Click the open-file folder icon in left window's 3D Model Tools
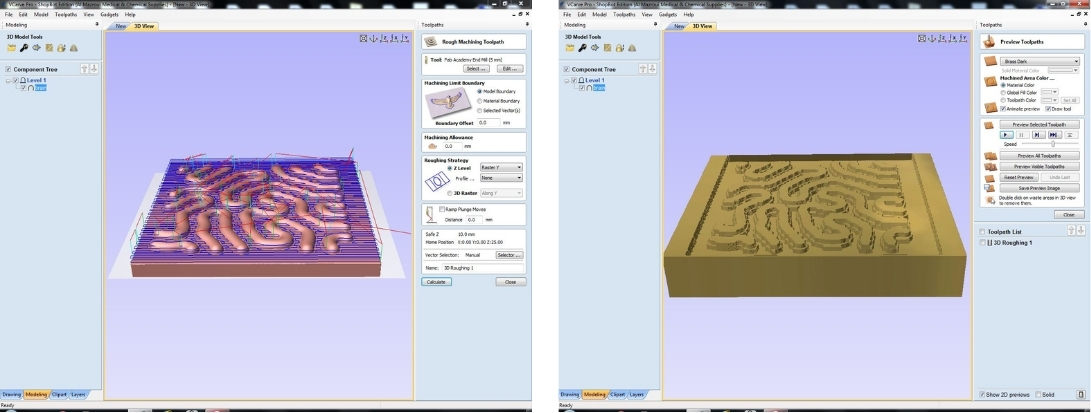This screenshot has height=413, width=1091. point(11,47)
